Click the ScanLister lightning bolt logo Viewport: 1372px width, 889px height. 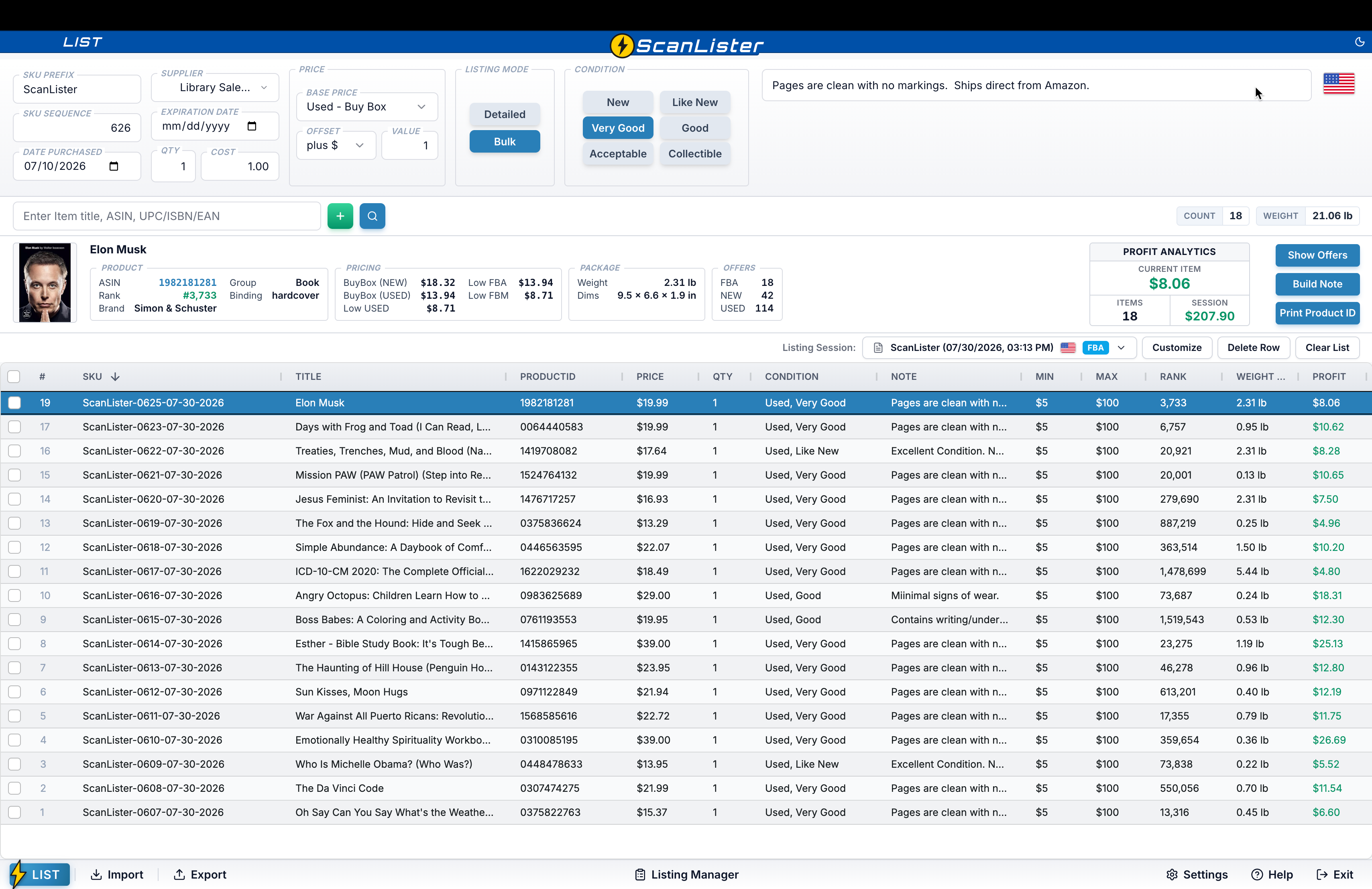[621, 45]
